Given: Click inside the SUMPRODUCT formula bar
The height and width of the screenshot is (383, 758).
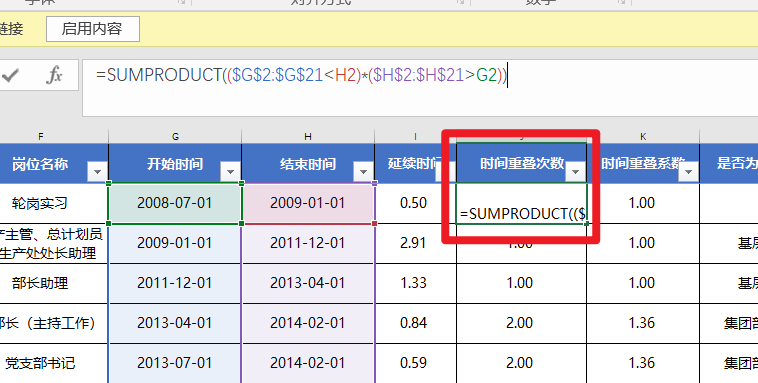Looking at the screenshot, I should point(420,88).
